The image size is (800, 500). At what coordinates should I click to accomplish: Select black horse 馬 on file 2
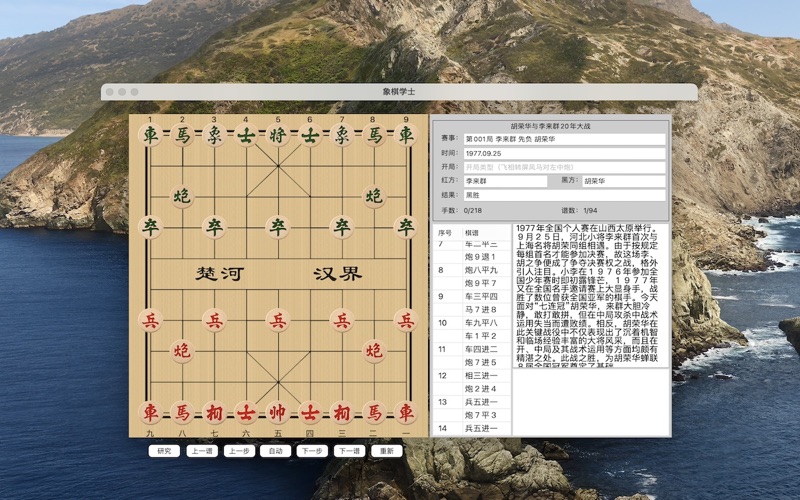[182, 136]
